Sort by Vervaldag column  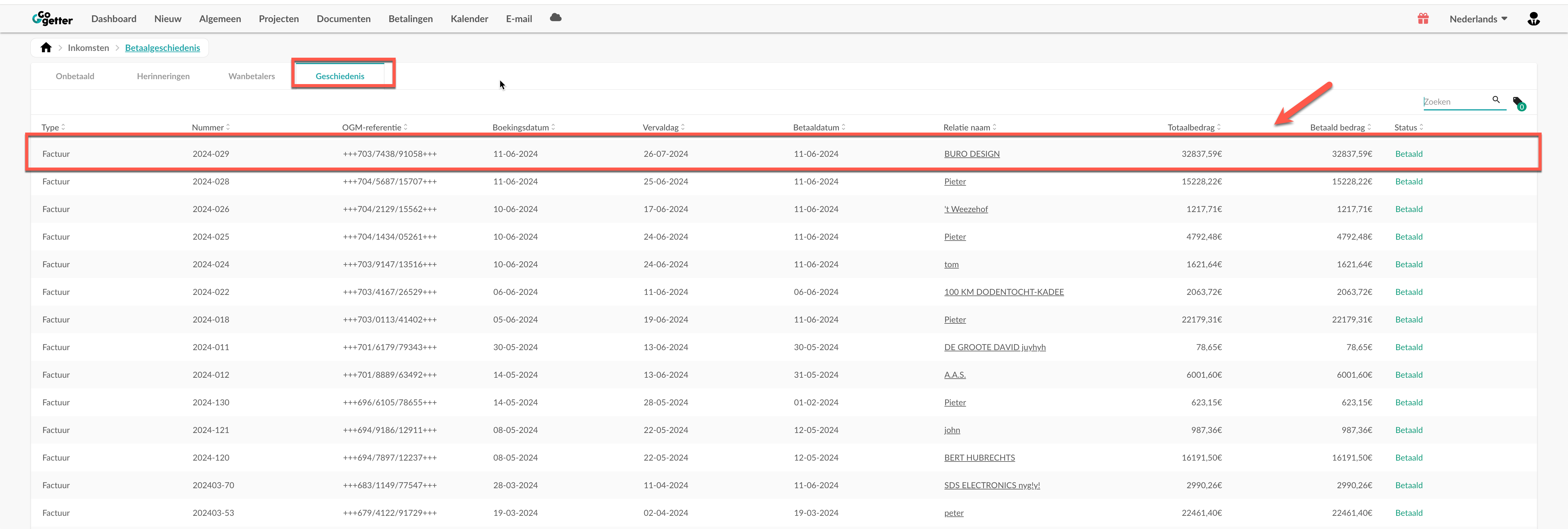[x=663, y=127]
